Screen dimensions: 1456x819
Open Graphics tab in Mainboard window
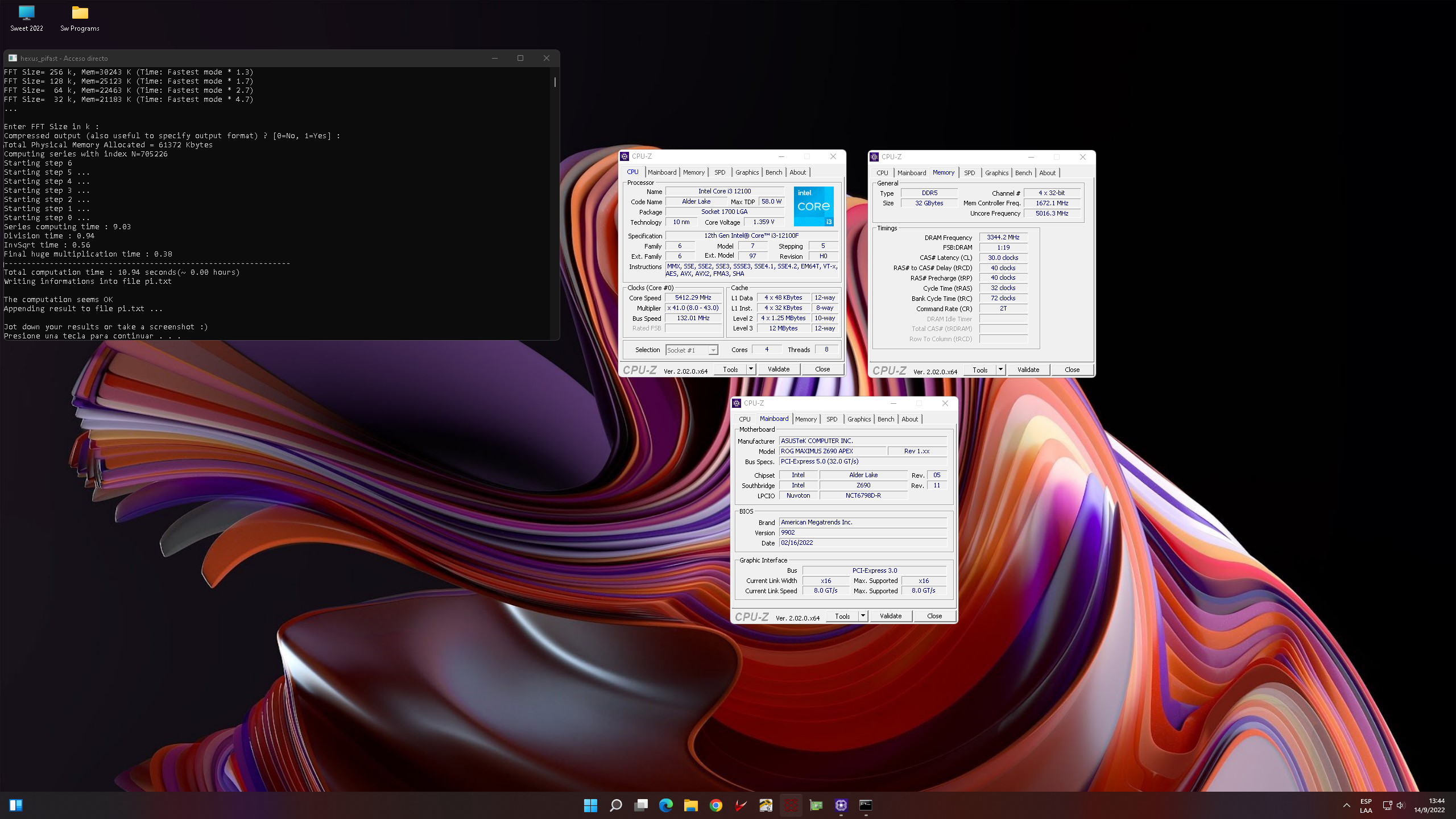point(859,419)
